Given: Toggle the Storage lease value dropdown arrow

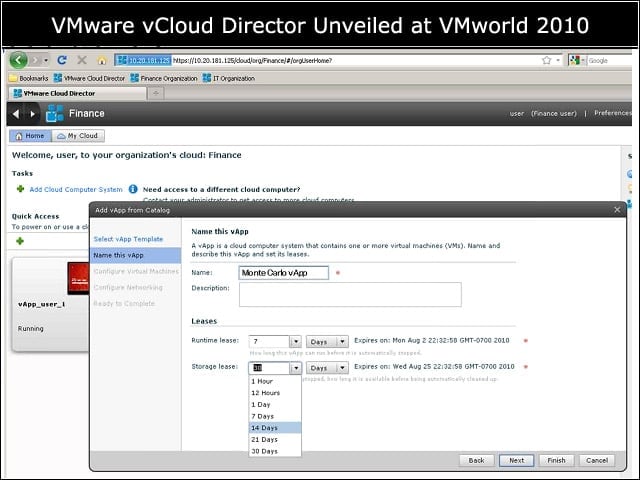Looking at the screenshot, I should point(296,368).
